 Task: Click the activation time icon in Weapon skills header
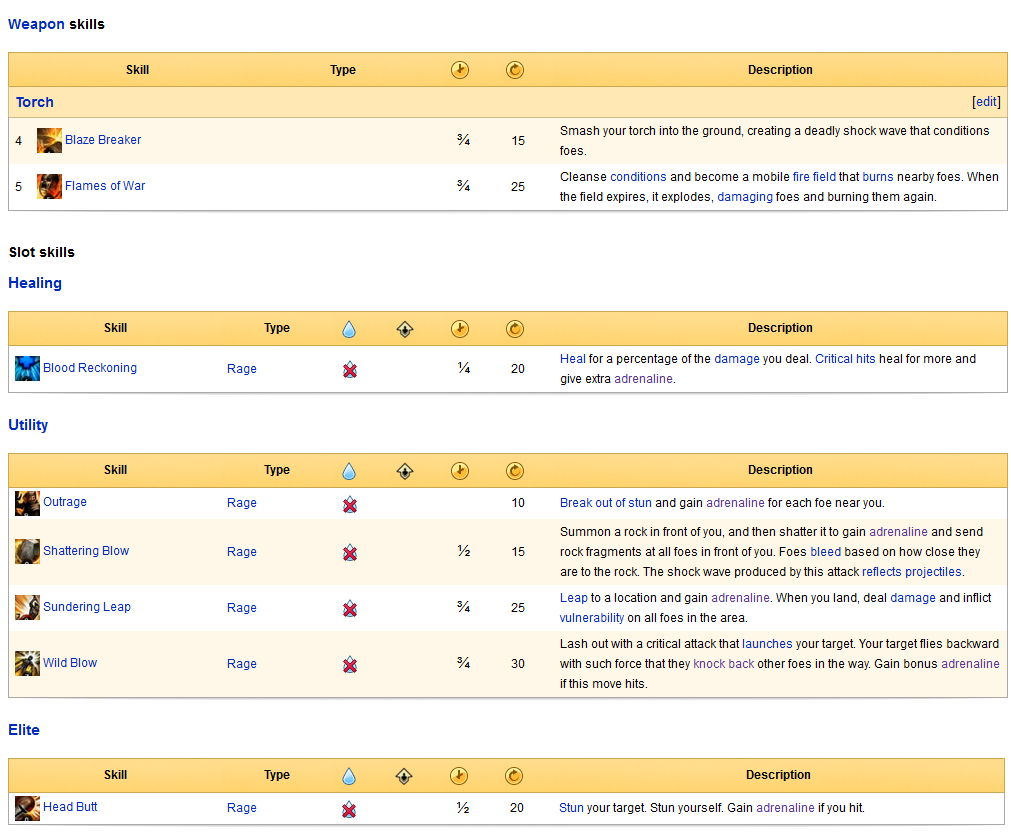point(460,70)
